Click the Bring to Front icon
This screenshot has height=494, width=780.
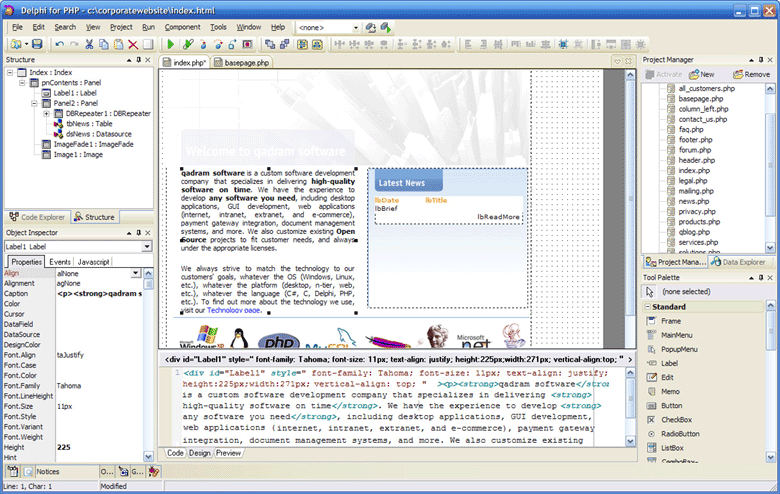click(270, 44)
